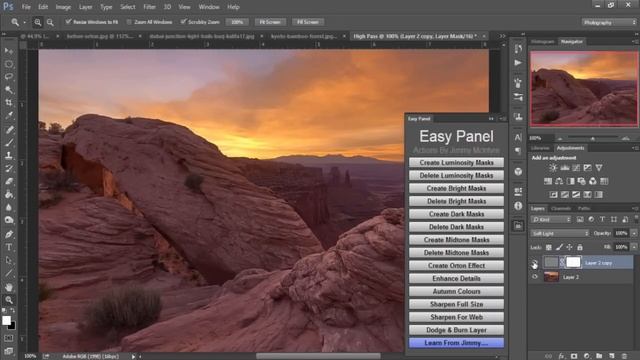Hide the Layer 2 layer
Viewport: 640px width, 360px height.
click(535, 277)
